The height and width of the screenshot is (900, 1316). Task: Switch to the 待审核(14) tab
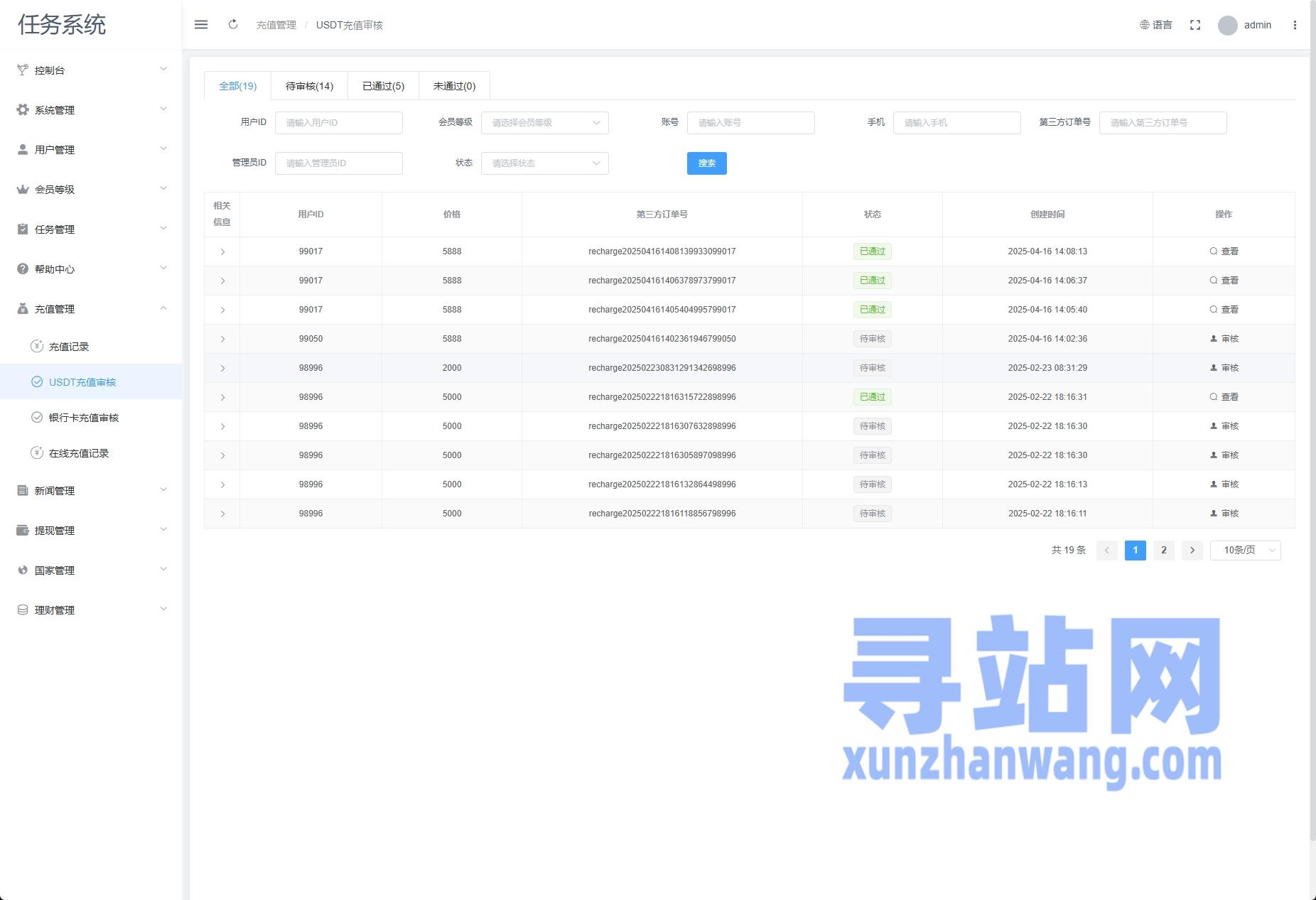[309, 86]
